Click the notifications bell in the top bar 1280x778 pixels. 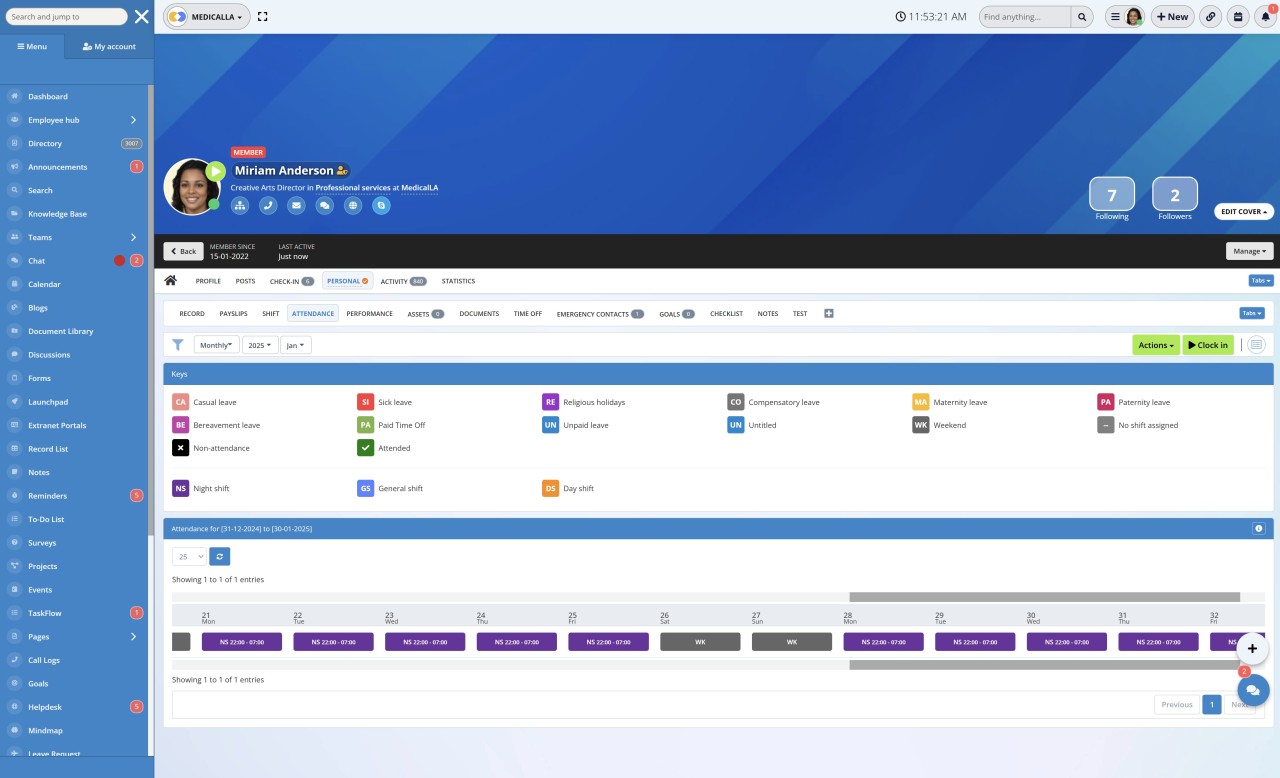1263,16
